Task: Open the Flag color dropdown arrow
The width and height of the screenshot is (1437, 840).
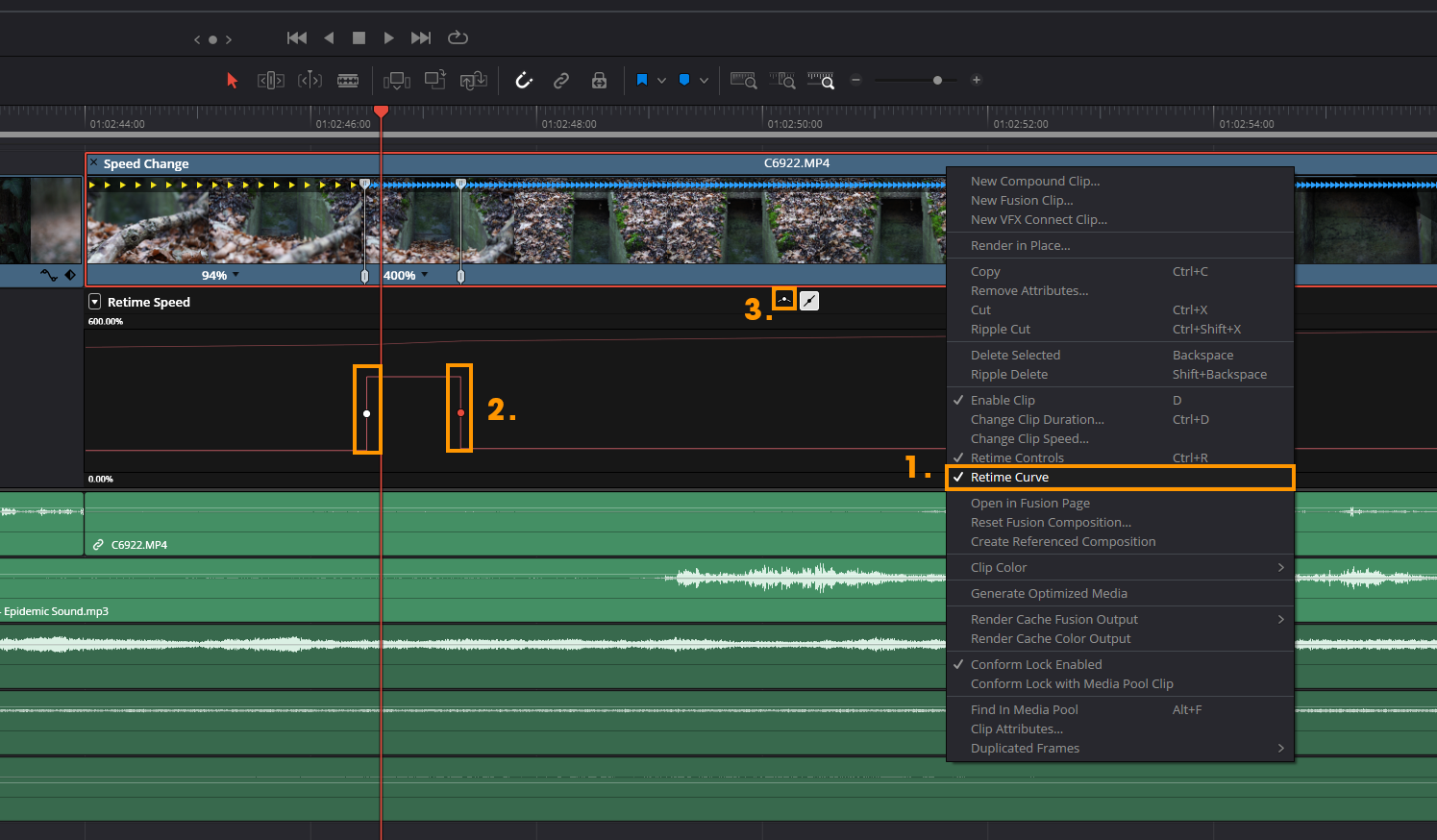Action: click(661, 81)
